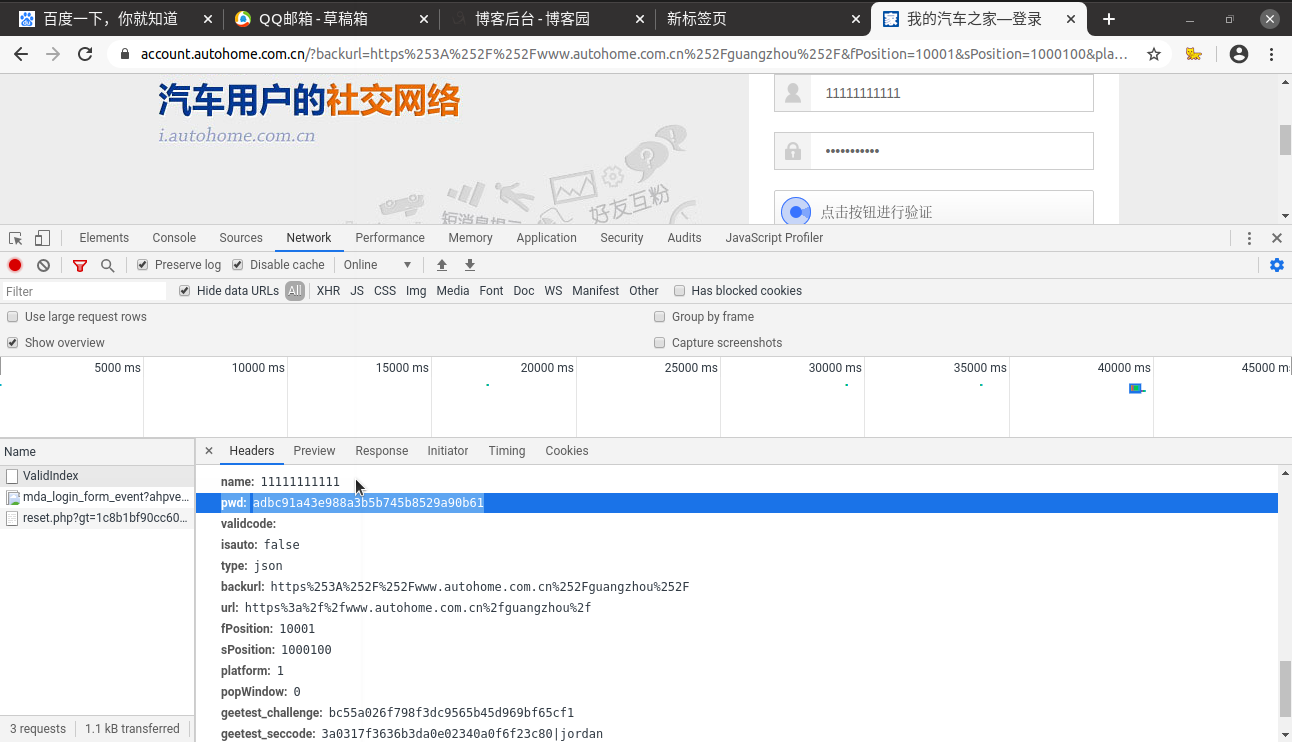Click the browser address bar
The width and height of the screenshot is (1292, 742).
pos(636,54)
